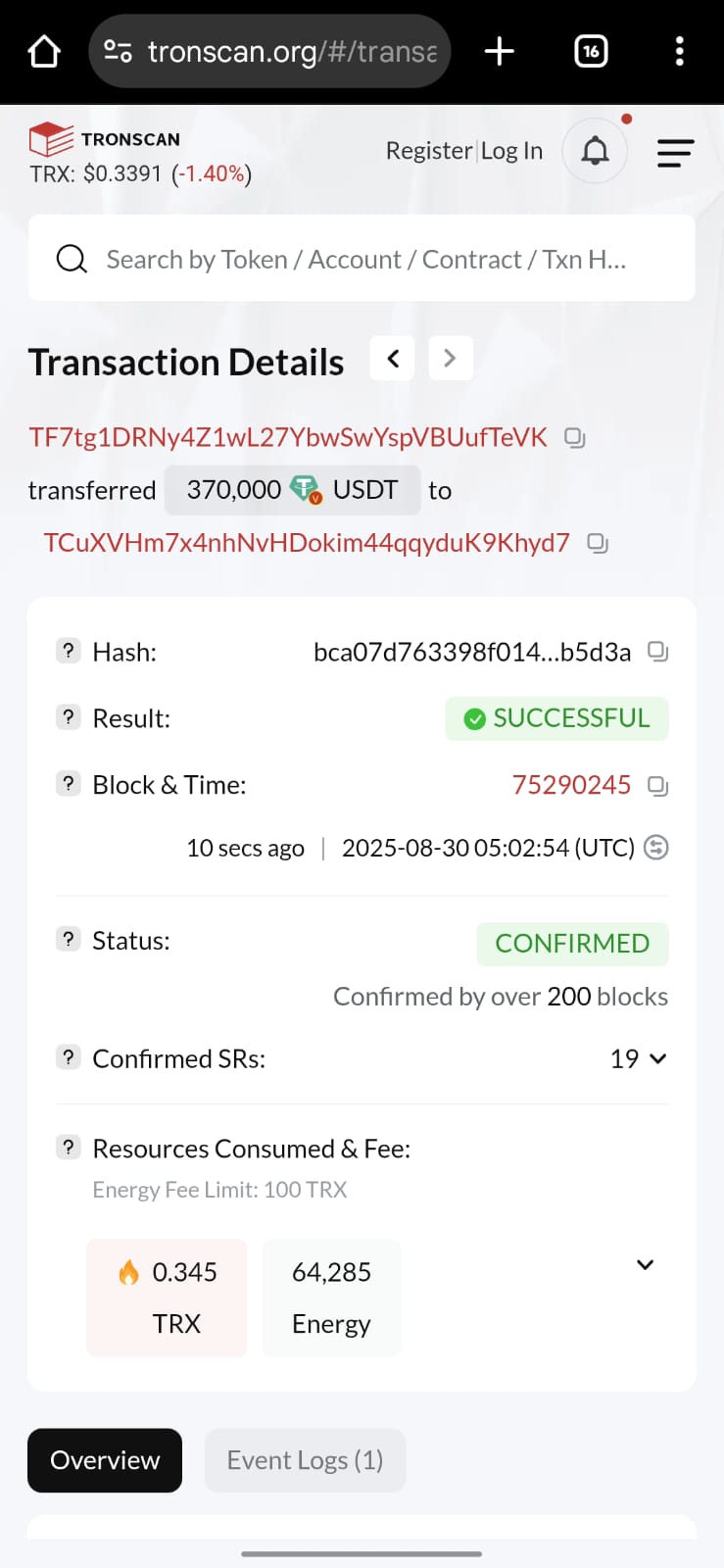Viewport: 724px width, 1568px height.
Task: Copy block number 75290245
Action: pyautogui.click(x=657, y=785)
